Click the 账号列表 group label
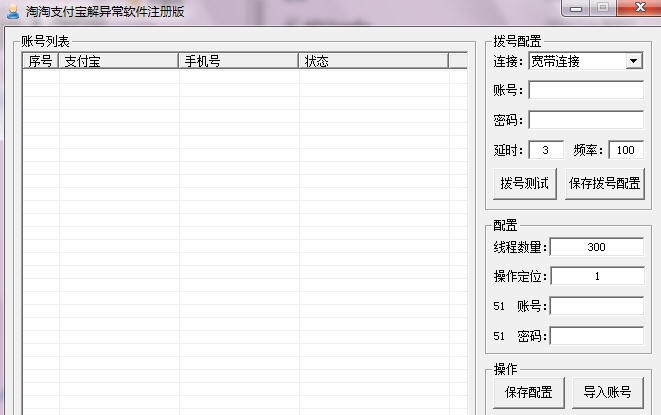 (45, 41)
